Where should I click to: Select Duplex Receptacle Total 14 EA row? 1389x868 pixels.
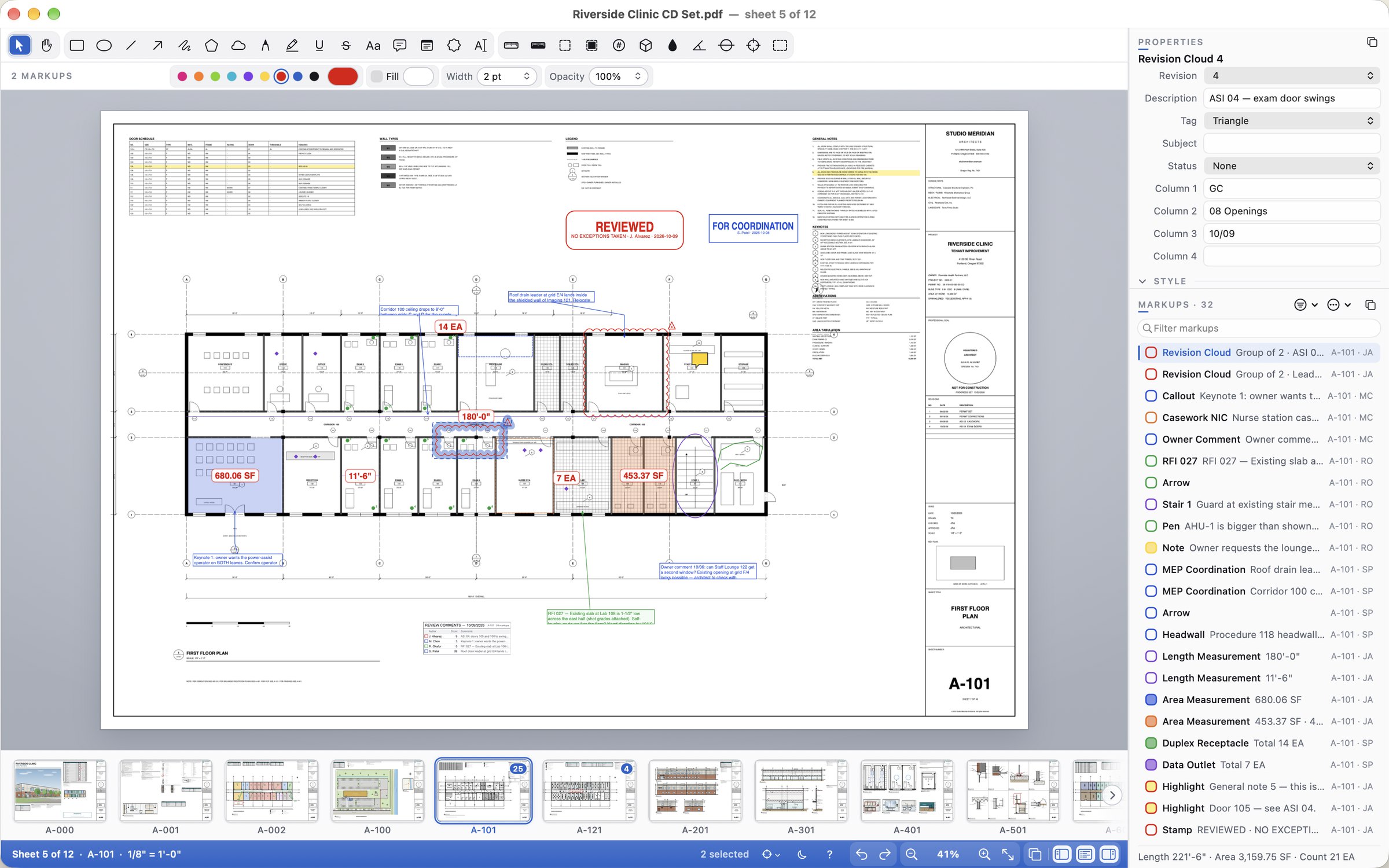1259,743
